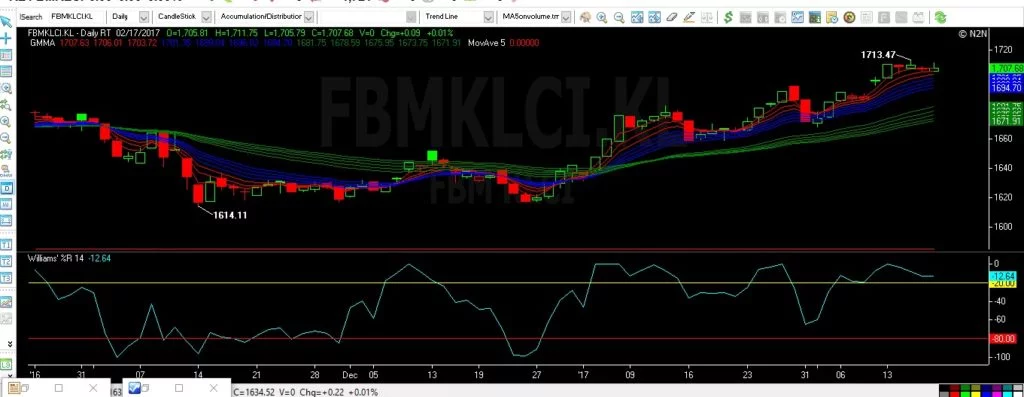The height and width of the screenshot is (397, 1024).
Task: Click the blue line chart window icon
Action: [x=796, y=17]
